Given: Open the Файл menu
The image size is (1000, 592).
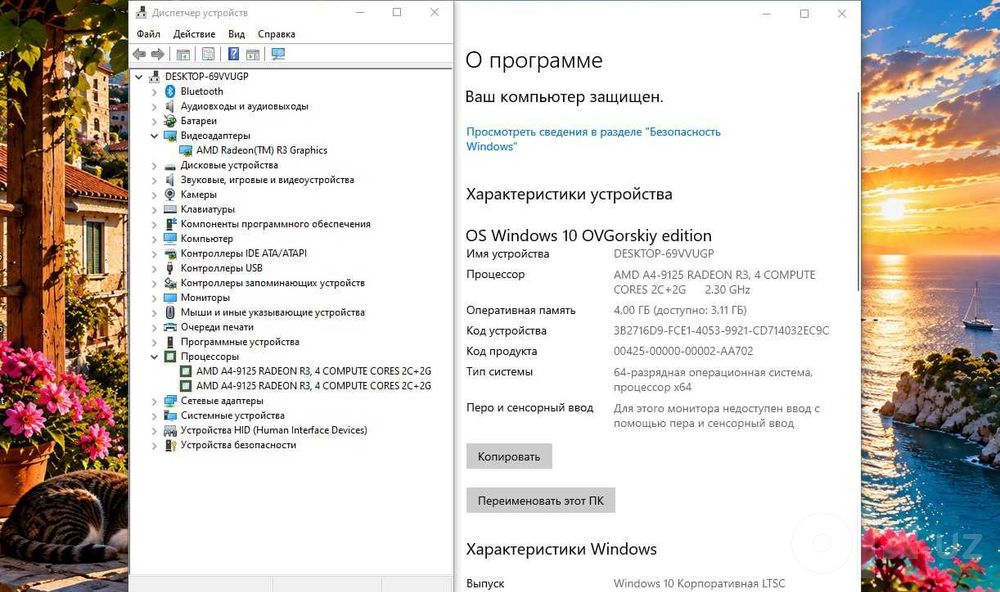Looking at the screenshot, I should 148,34.
